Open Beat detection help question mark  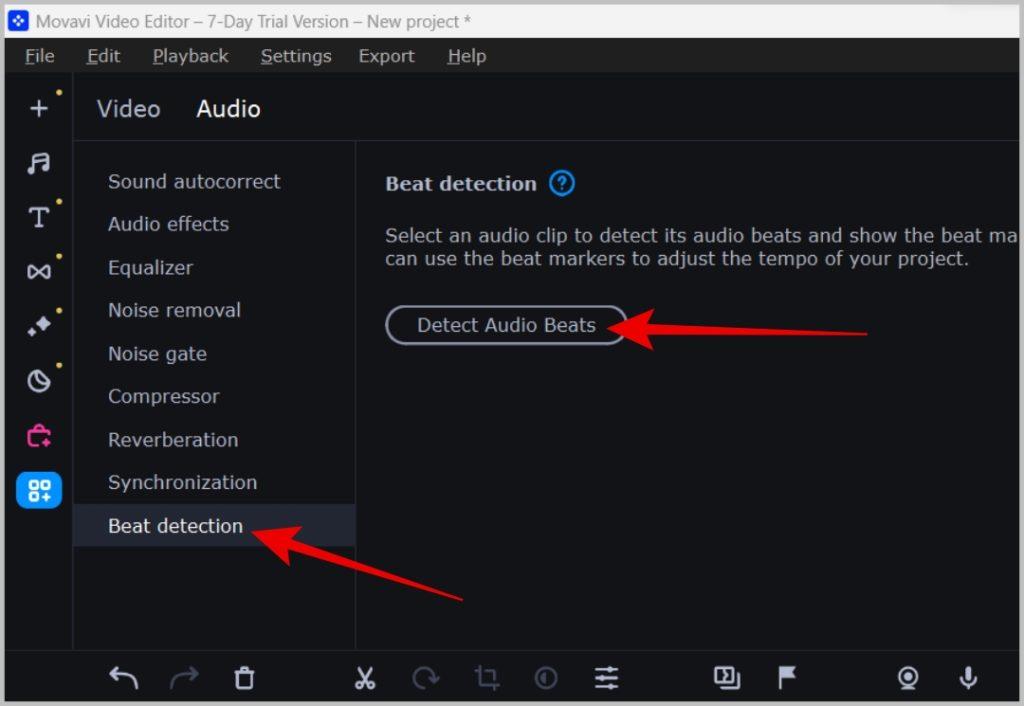pos(562,184)
